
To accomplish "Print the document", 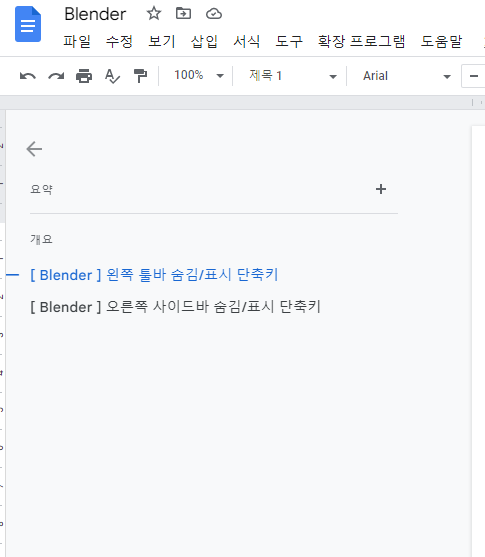I will [84, 76].
